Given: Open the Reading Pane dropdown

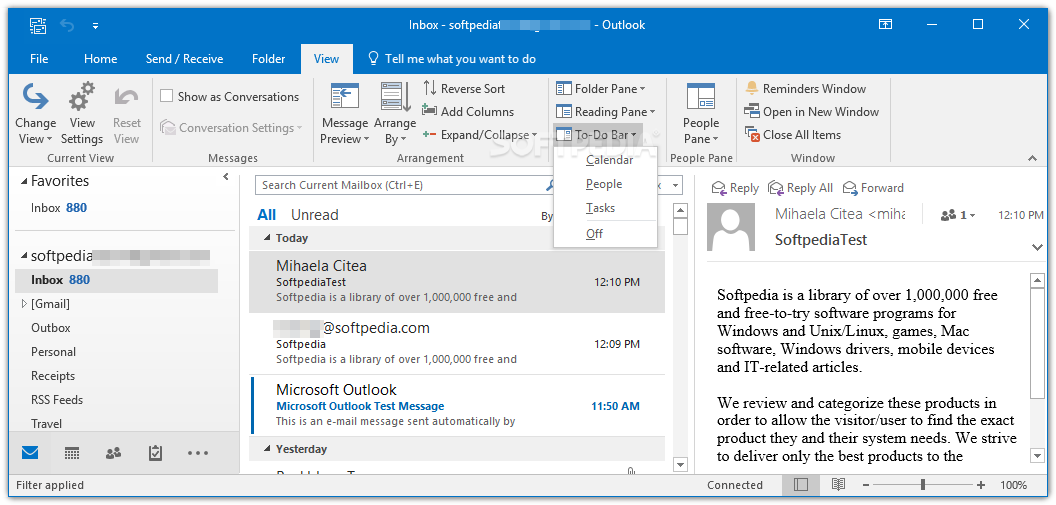Looking at the screenshot, I should coord(605,112).
